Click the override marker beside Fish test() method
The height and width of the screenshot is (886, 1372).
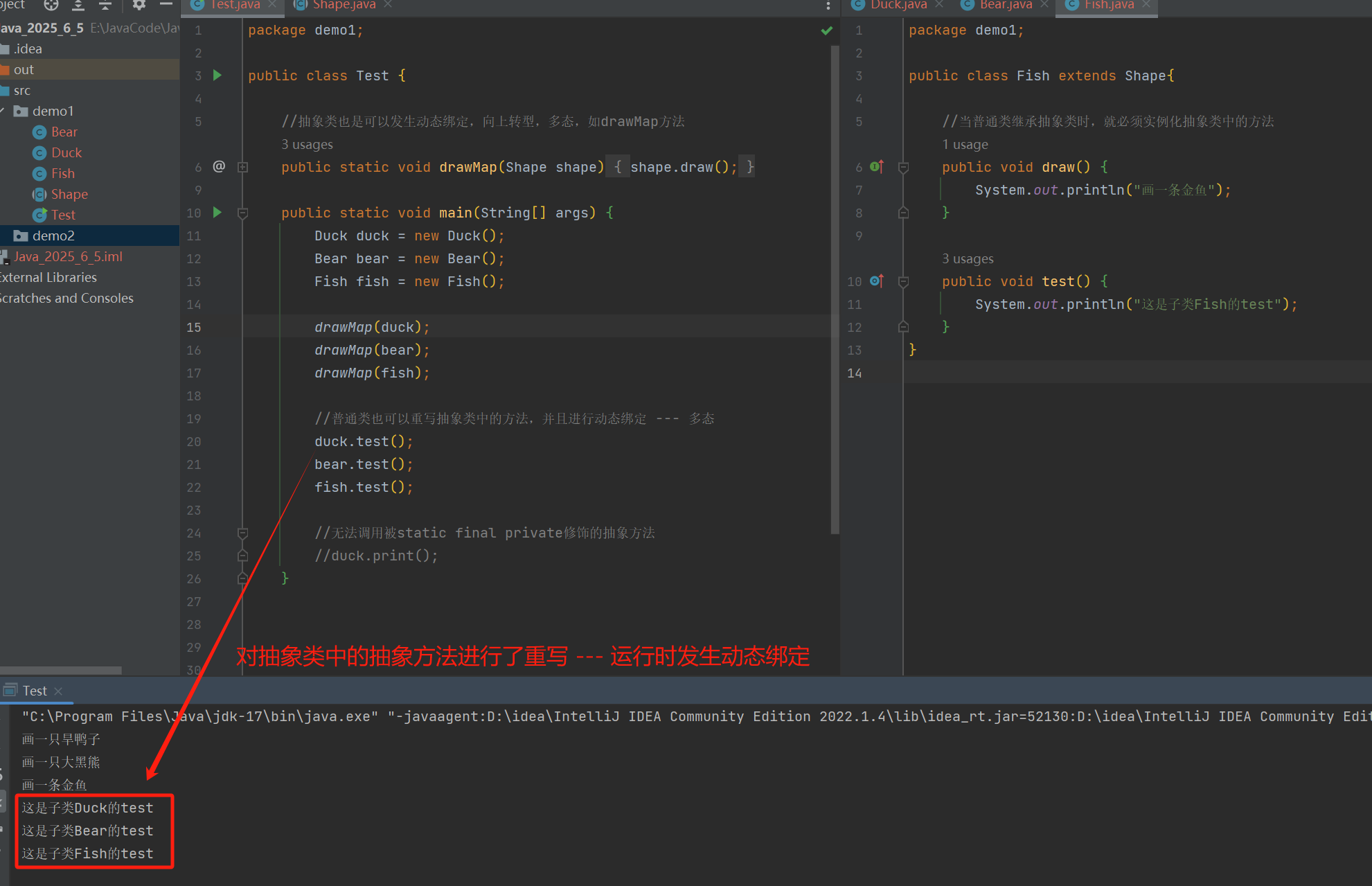[x=876, y=281]
